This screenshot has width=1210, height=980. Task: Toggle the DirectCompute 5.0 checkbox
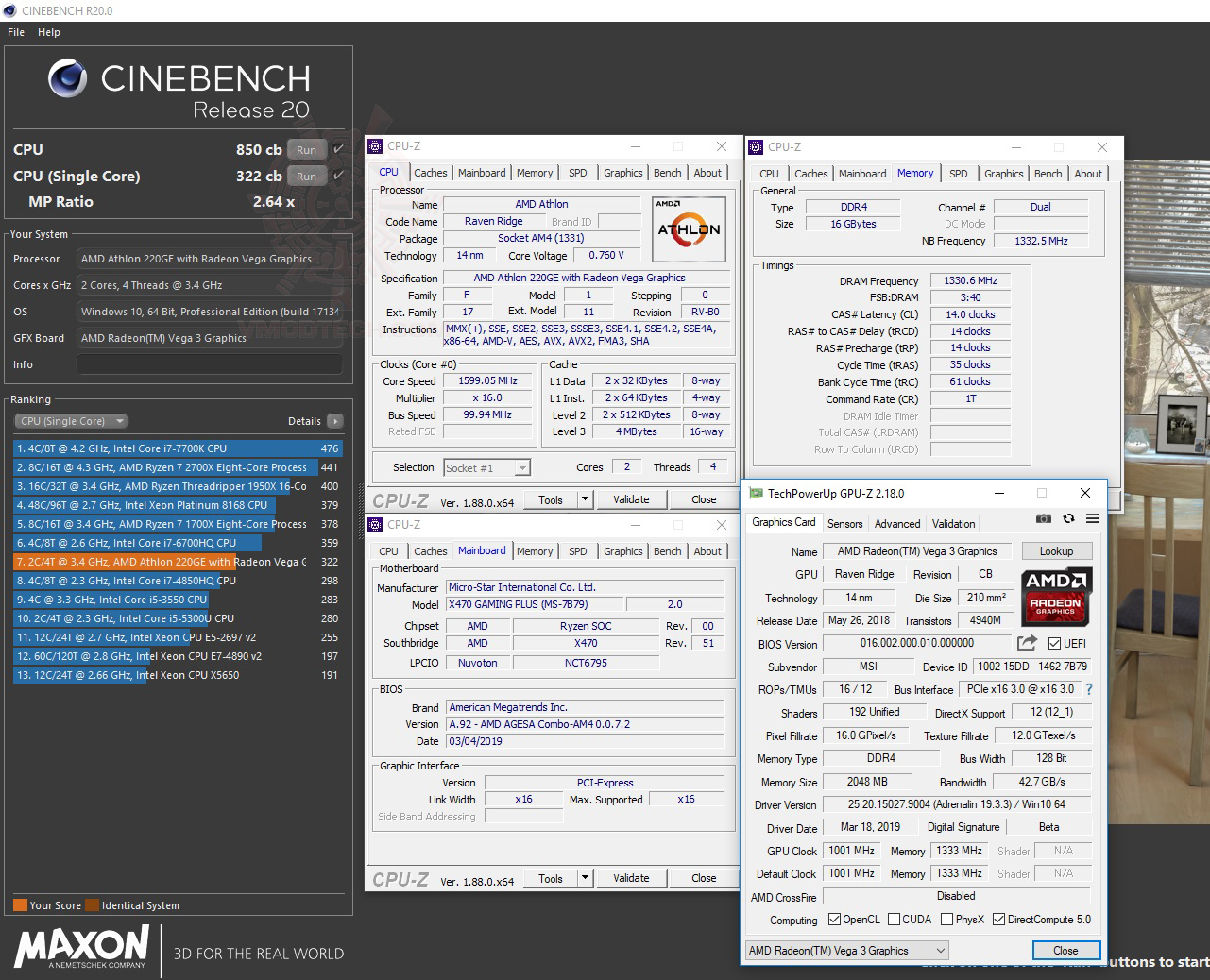point(998,919)
